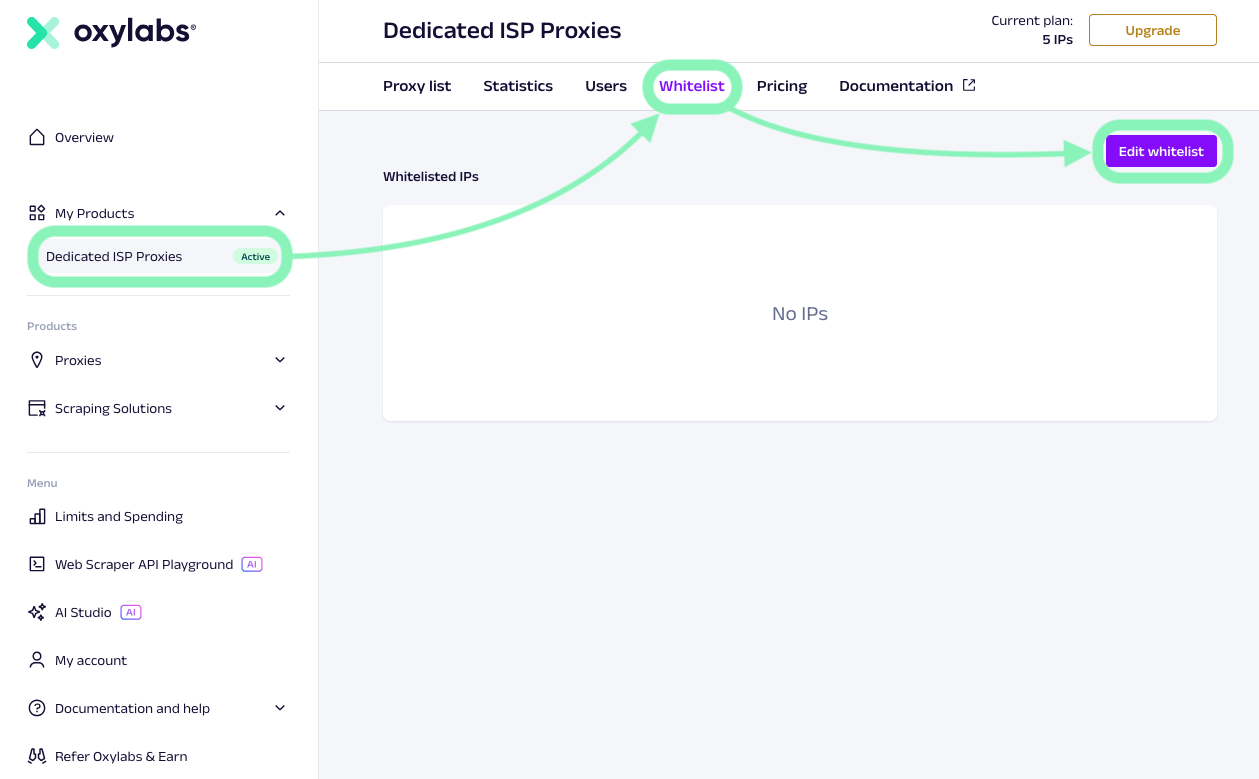Click the Oxylabs logo icon
This screenshot has height=779, width=1259.
pyautogui.click(x=43, y=32)
